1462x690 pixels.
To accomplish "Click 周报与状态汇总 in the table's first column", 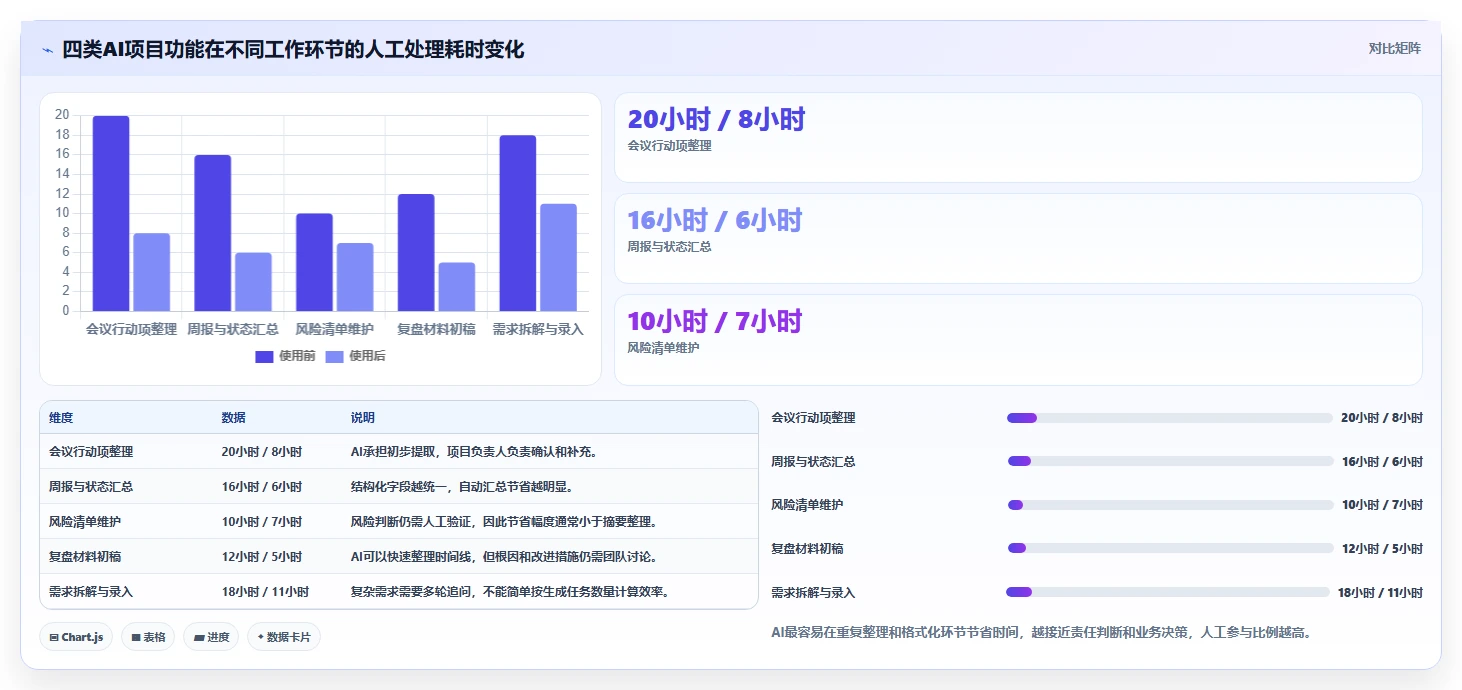I will pos(91,487).
